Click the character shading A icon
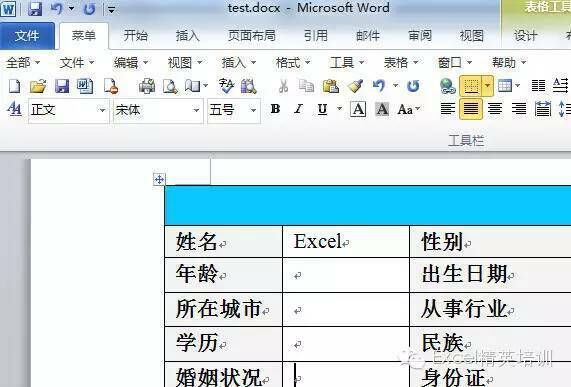 tap(382, 109)
